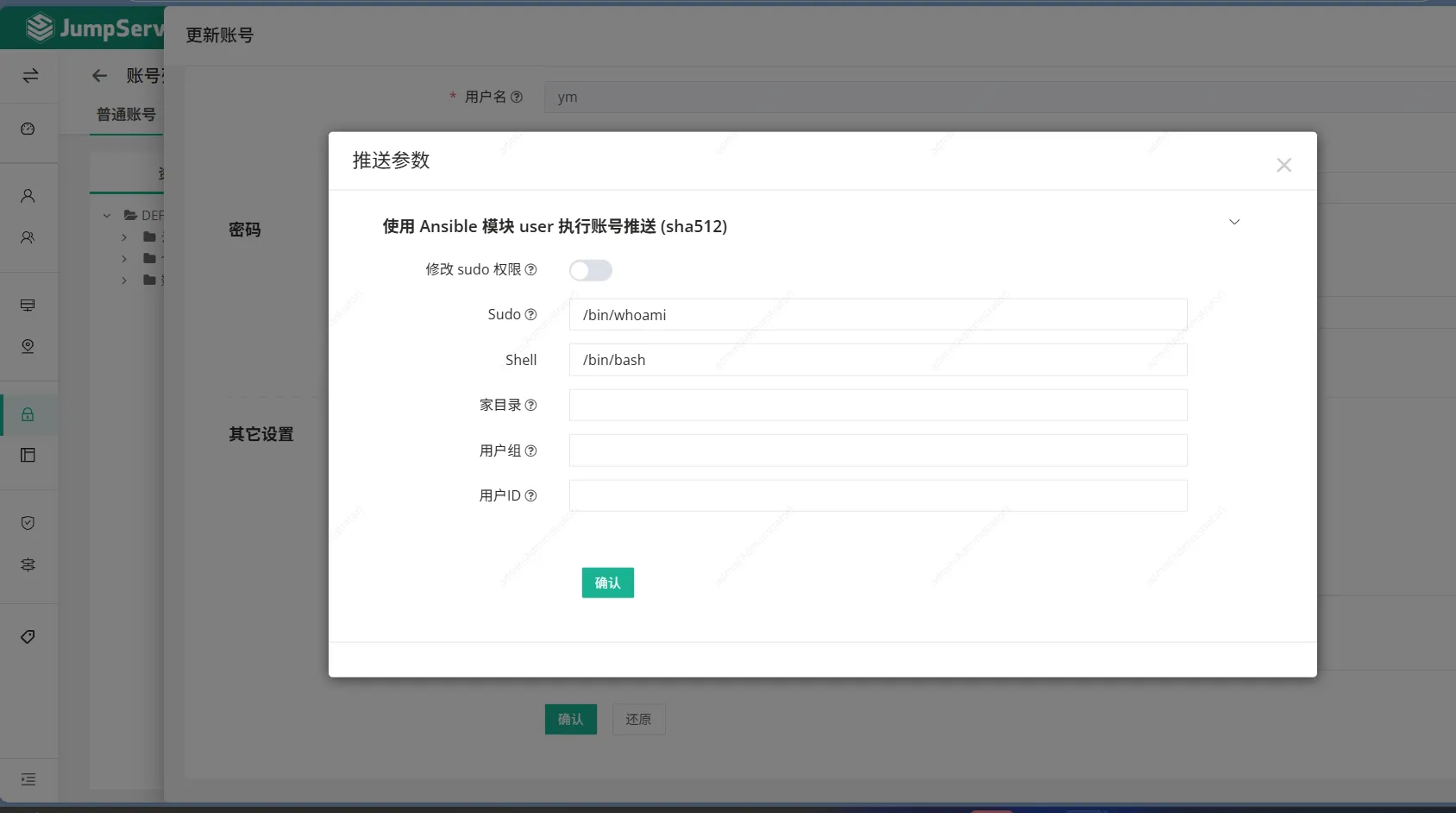Open the dashboard gauge icon in sidebar
The height and width of the screenshot is (813, 1456).
pos(28,129)
